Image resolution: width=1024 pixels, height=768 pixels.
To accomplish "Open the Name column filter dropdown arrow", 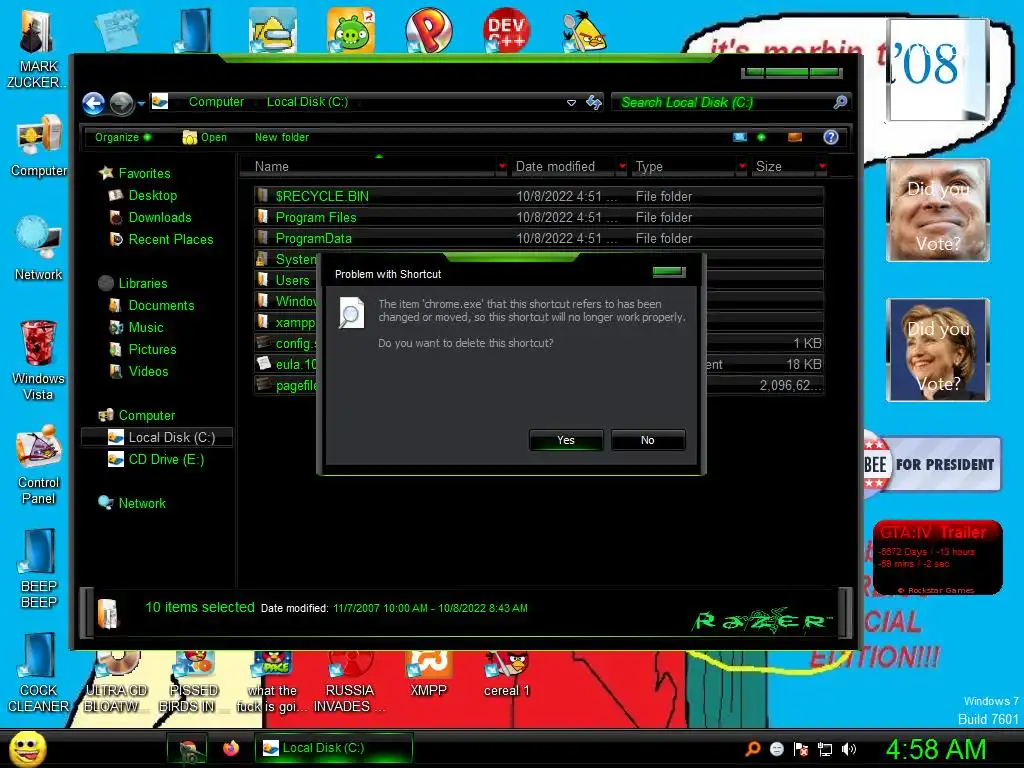I will (502, 167).
